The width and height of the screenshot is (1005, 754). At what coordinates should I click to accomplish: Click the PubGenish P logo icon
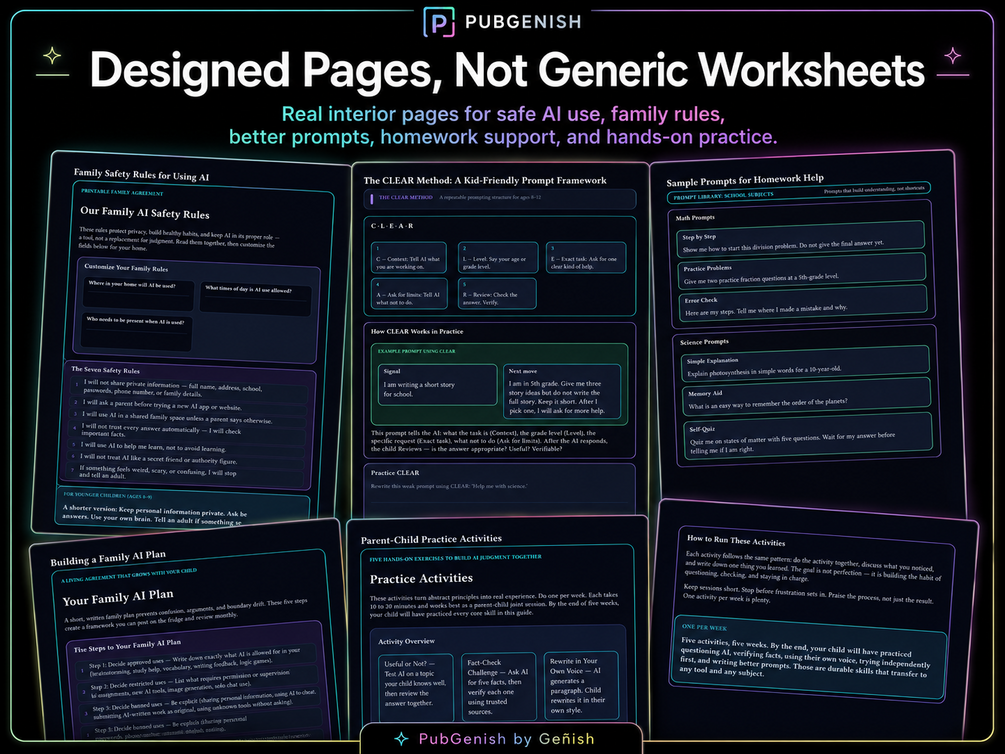(439, 22)
